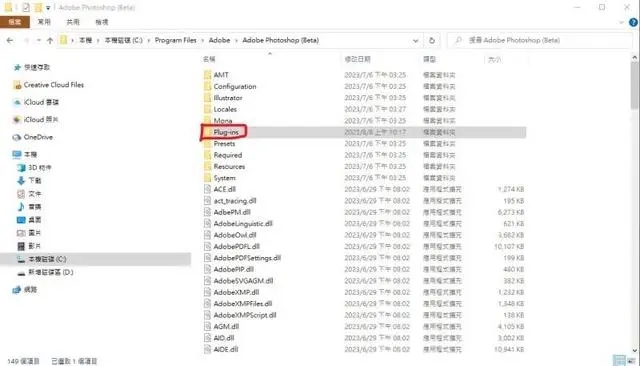Expand the address bar history dropdown
The width and height of the screenshot is (640, 366).
pos(416,40)
